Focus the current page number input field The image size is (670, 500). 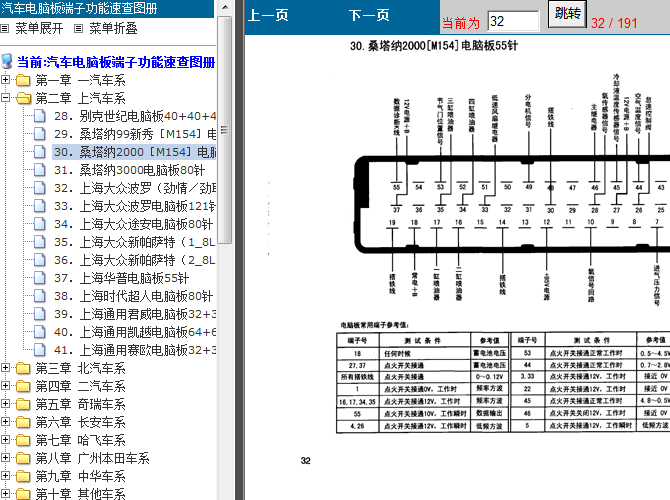[513, 21]
